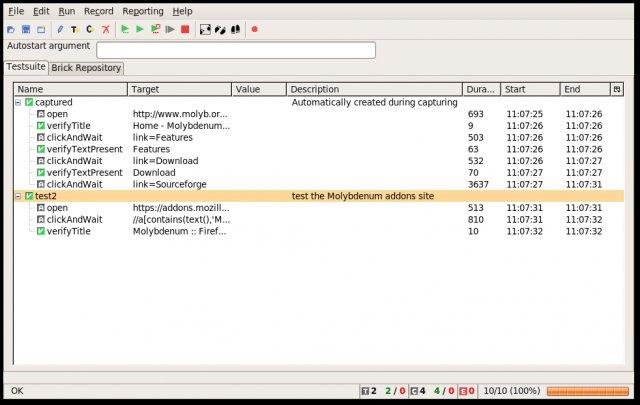The height and width of the screenshot is (405, 640).
Task: Click the open testsuite folder icon
Action: tap(11, 29)
